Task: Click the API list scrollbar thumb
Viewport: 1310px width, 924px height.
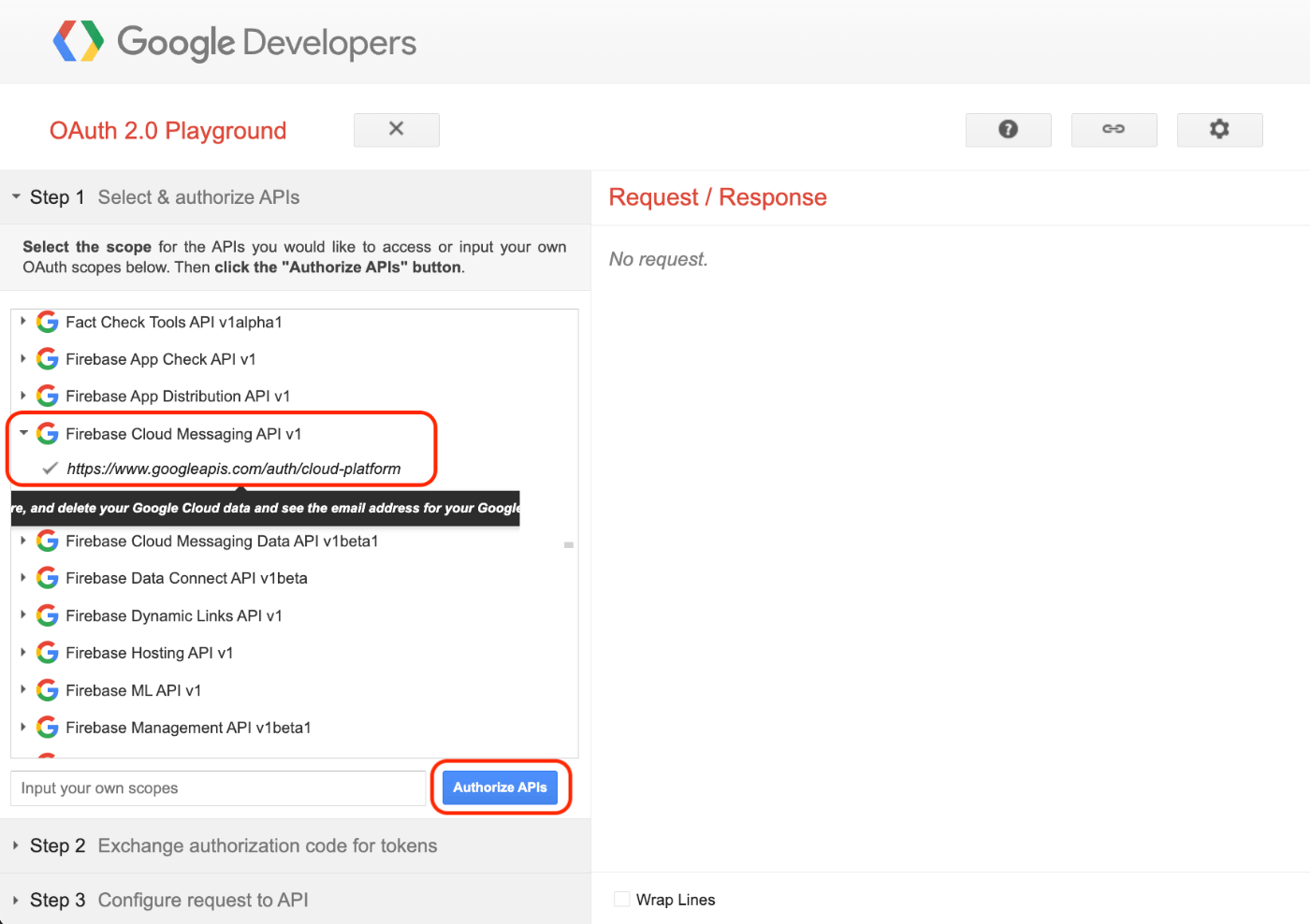Action: 569,544
